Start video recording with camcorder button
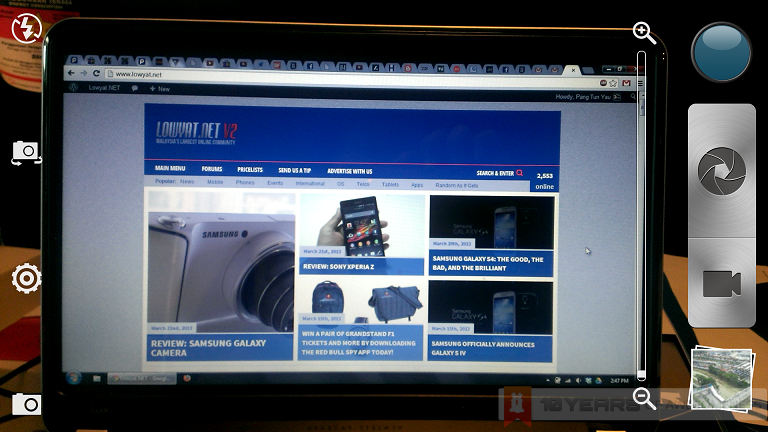The image size is (768, 432). 722,283
